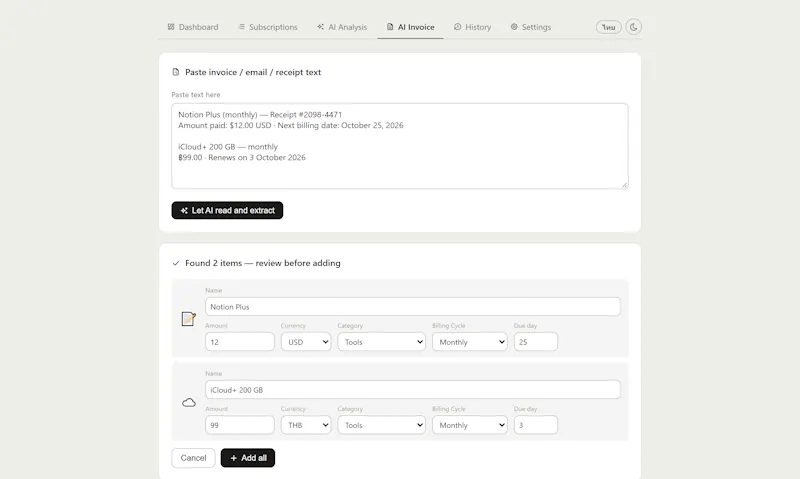Click the iCloud cloud emoji icon
The width and height of the screenshot is (800, 479).
click(189, 402)
